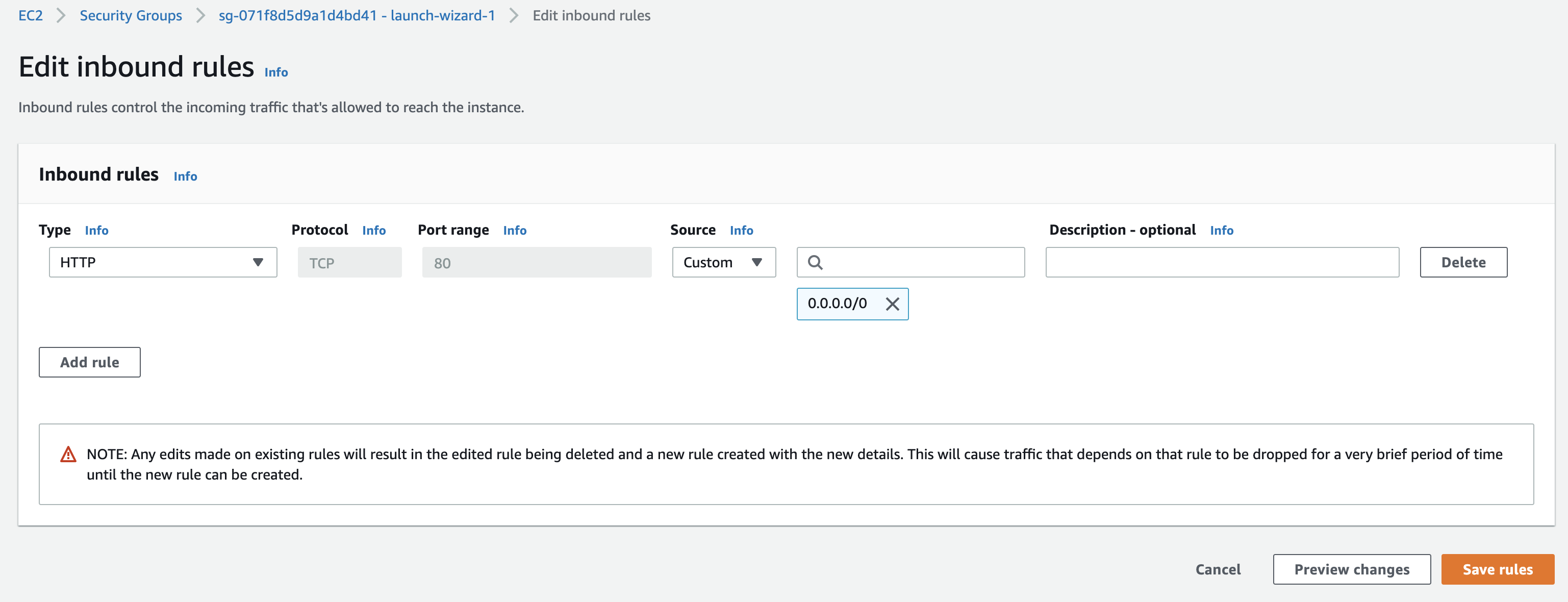Image resolution: width=1568 pixels, height=602 pixels.
Task: Open Info link for Description - optional
Action: (x=1221, y=231)
